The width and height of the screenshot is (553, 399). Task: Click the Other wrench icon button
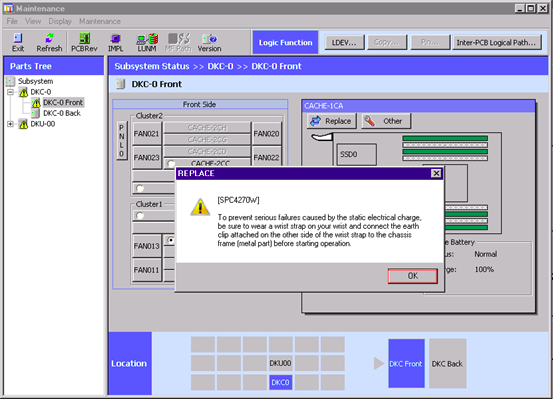tap(386, 121)
